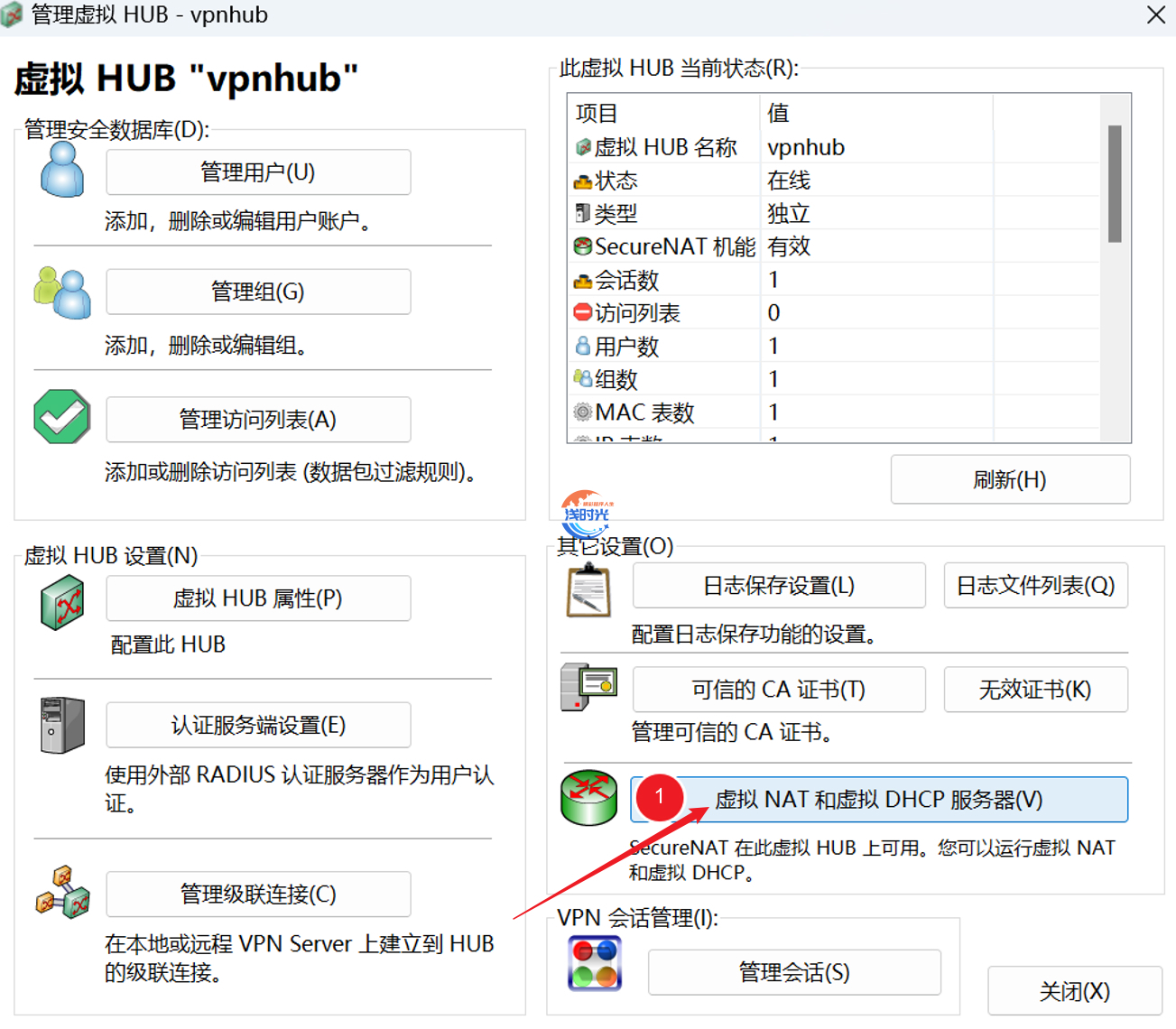Click the two-person group icon beside 管理组
The image size is (1176, 1029).
[x=62, y=292]
